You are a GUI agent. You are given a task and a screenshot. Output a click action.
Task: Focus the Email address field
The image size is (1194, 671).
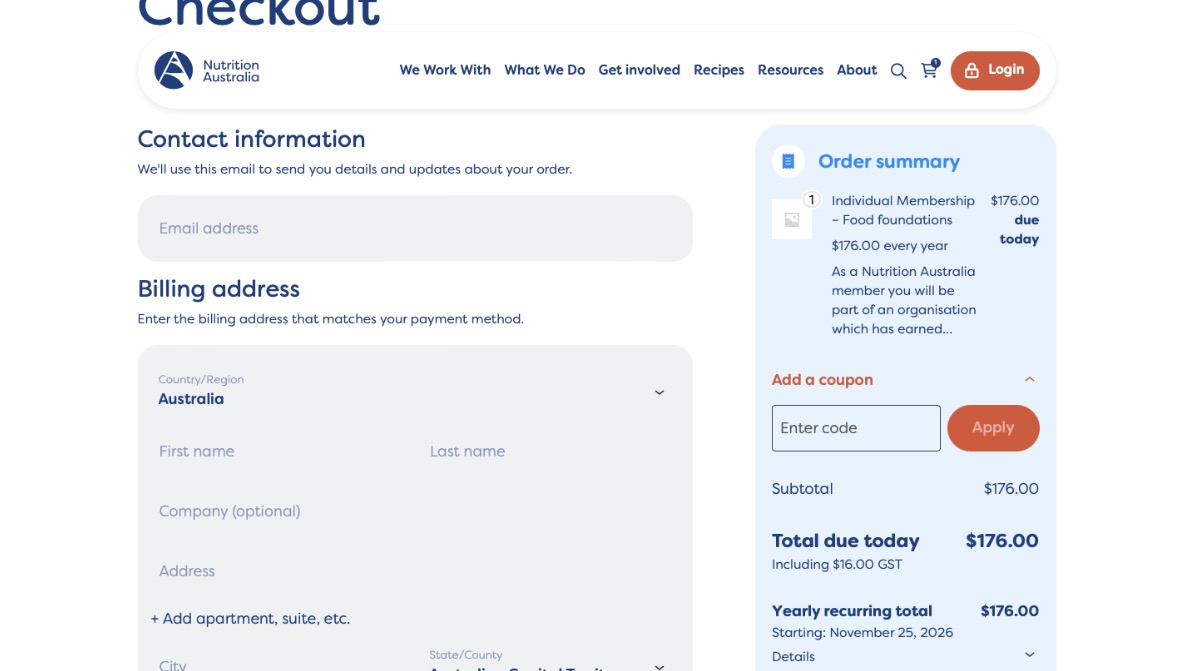[x=415, y=228]
